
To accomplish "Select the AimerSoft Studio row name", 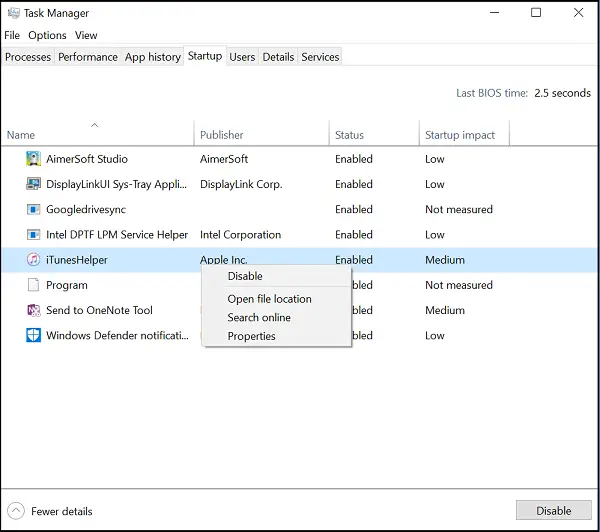I will (87, 159).
